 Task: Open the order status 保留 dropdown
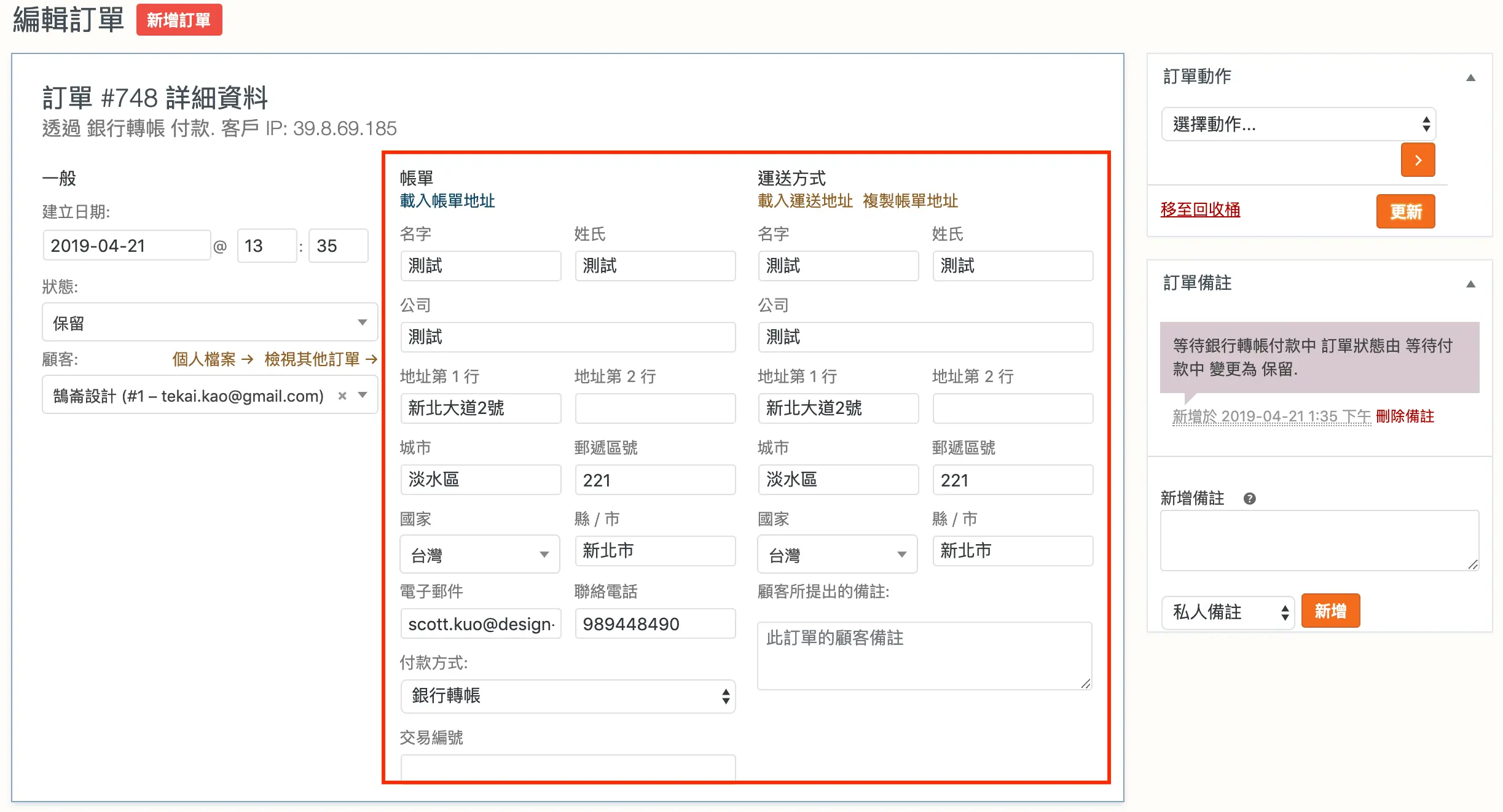[x=210, y=322]
